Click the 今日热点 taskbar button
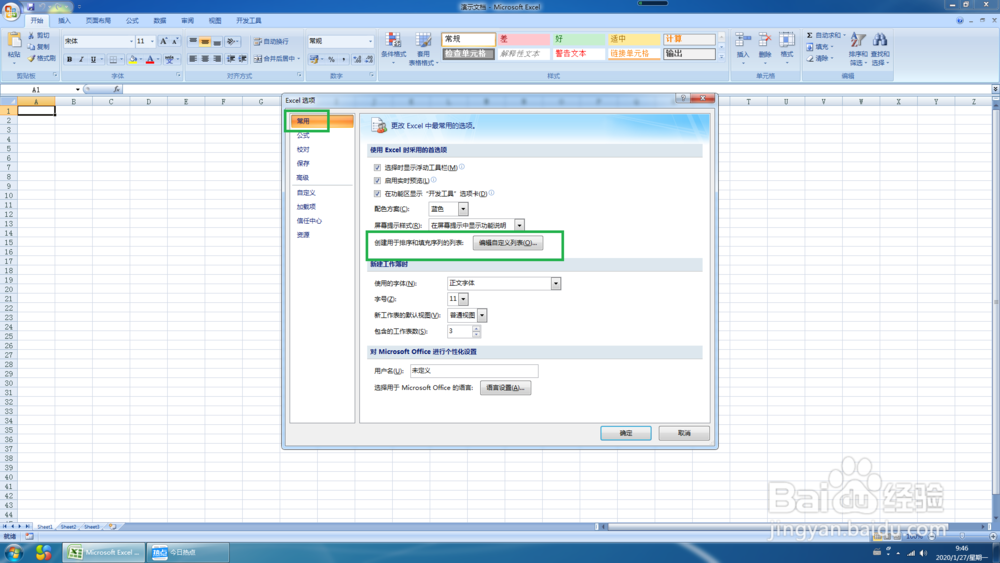This screenshot has width=1000, height=563. click(188, 552)
